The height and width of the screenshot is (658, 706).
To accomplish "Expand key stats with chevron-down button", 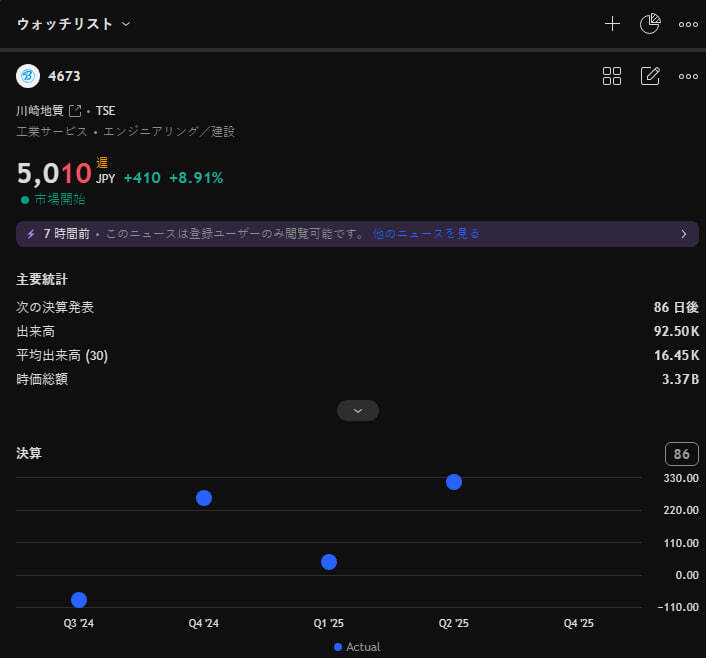I will tap(358, 410).
